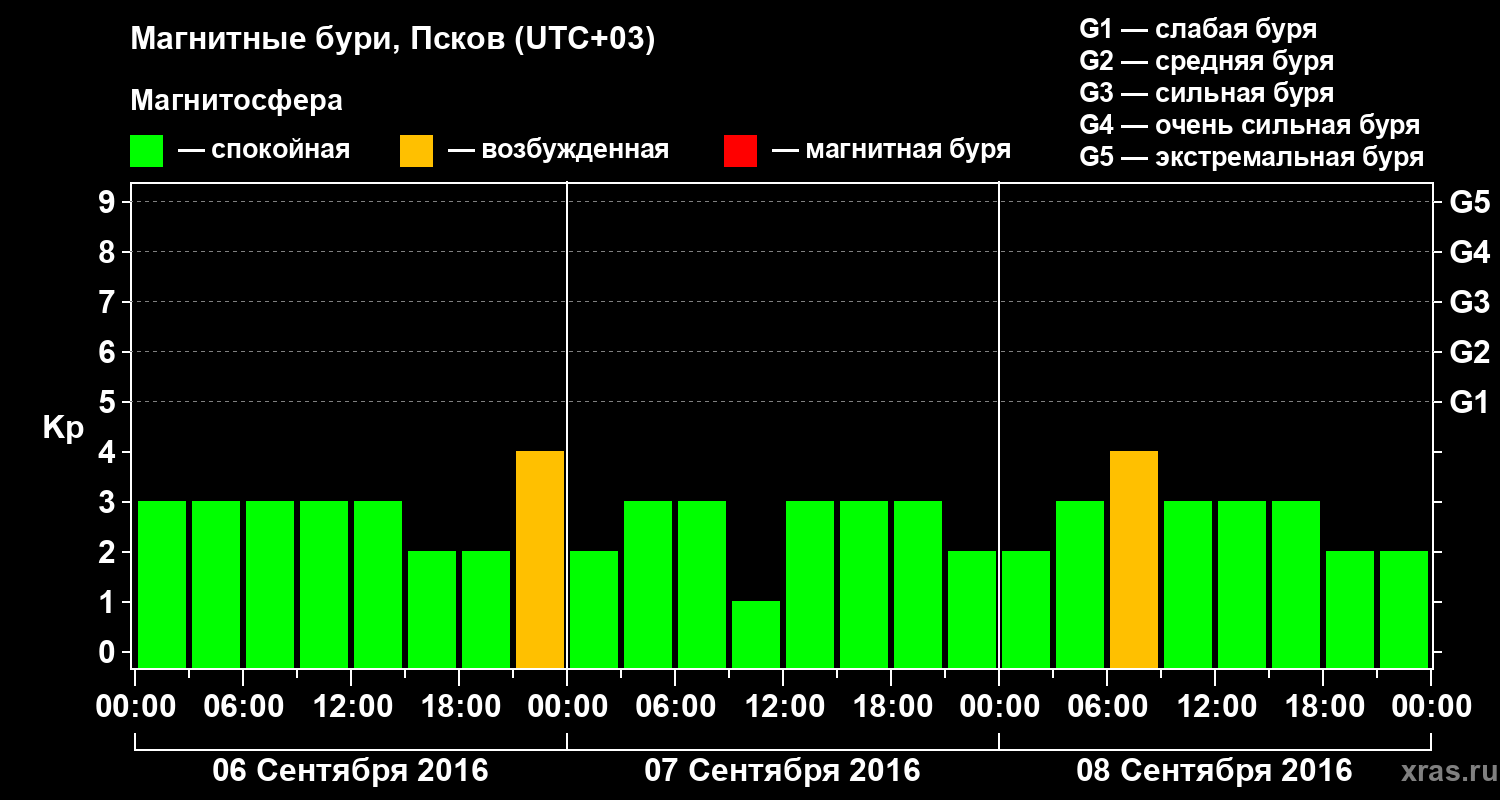Viewport: 1500px width, 800px height.
Task: Click the 'Kp' axis label
Action: tap(63, 428)
